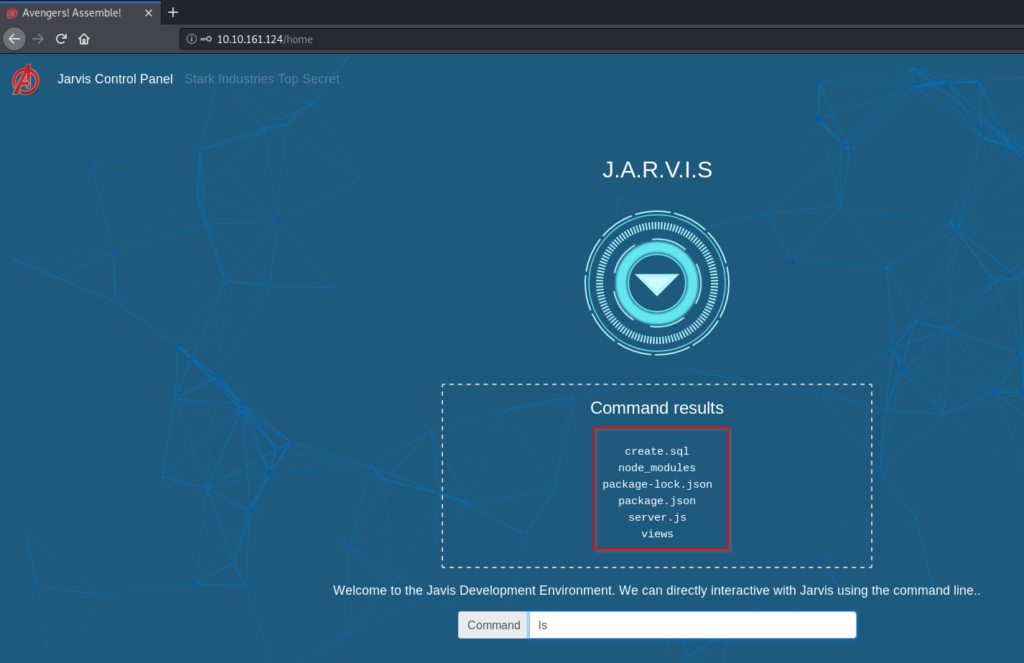Click create.sql in command results

point(657,452)
